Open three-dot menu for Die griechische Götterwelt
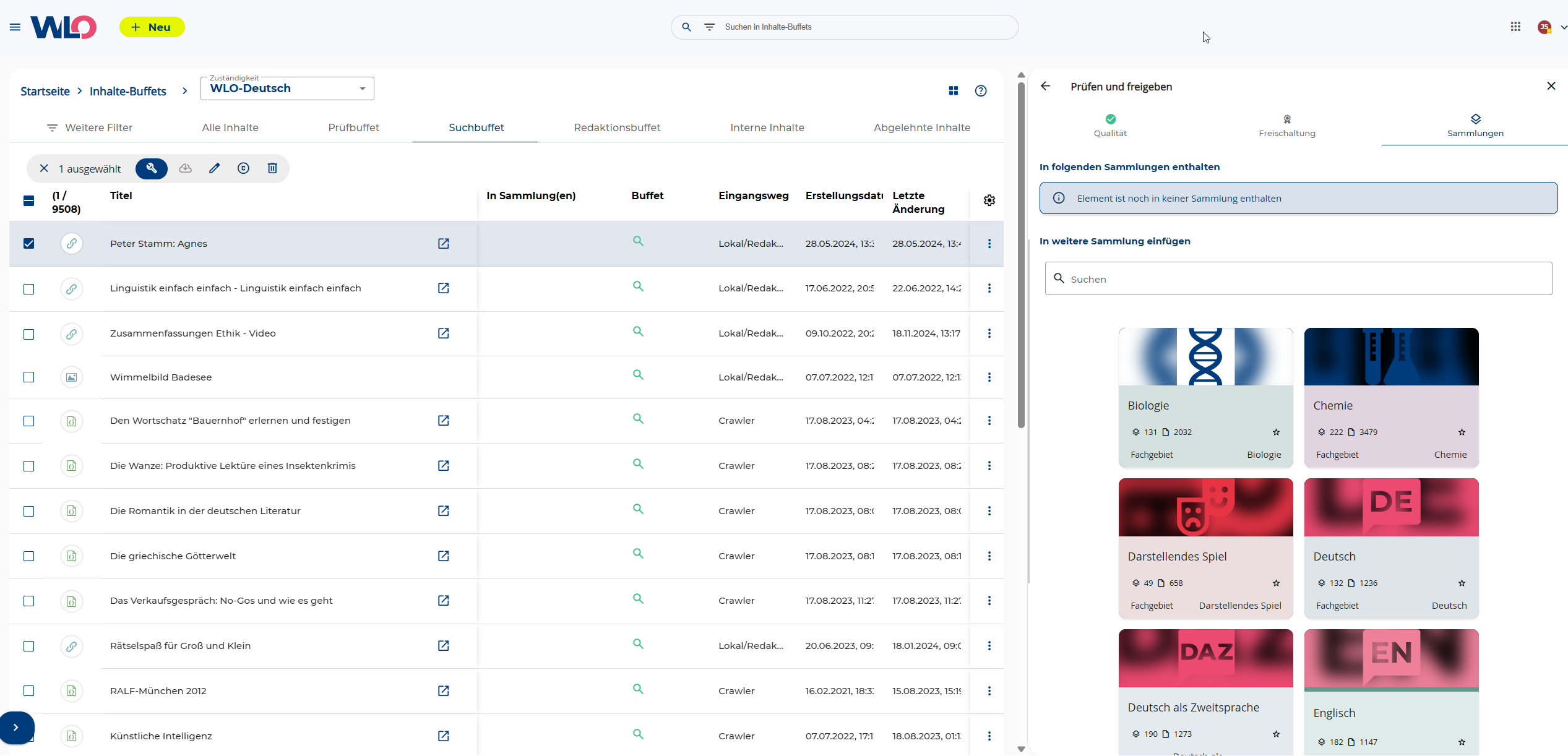1568x756 pixels. pos(989,556)
